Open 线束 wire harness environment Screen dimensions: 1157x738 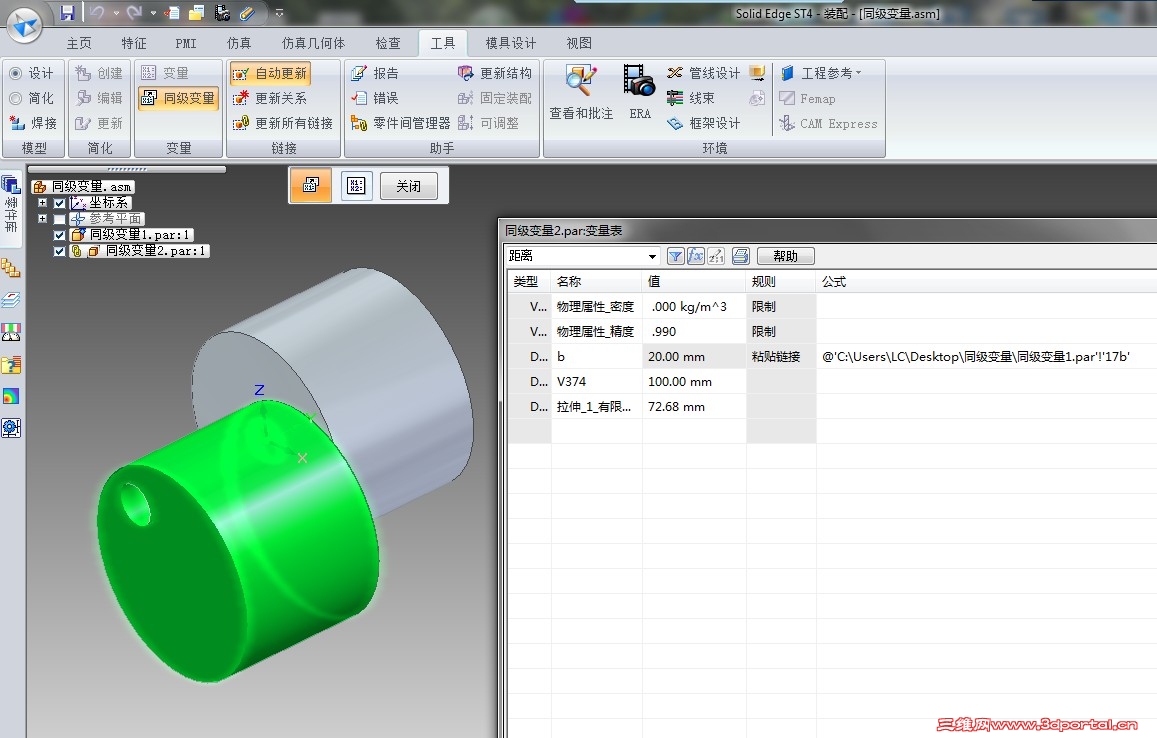pos(691,98)
